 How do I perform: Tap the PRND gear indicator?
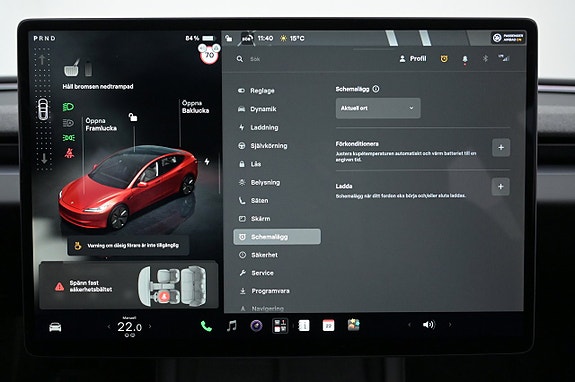pyautogui.click(x=44, y=38)
